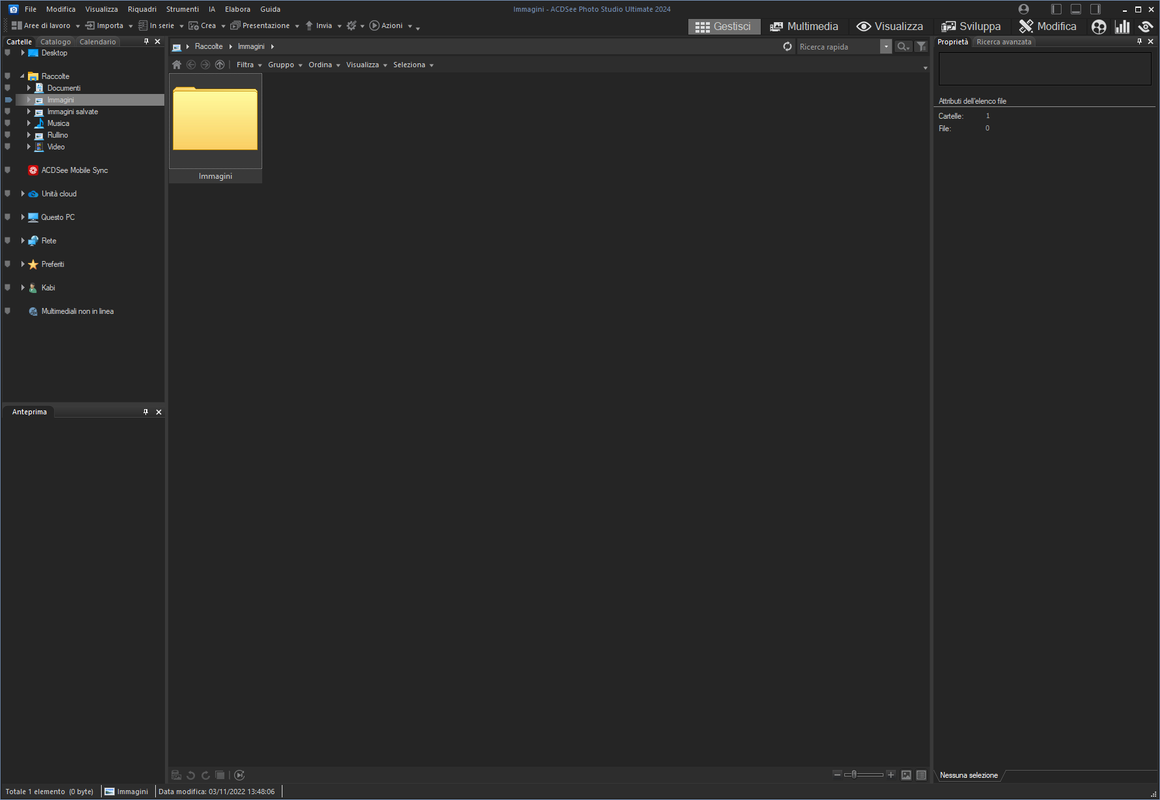The width and height of the screenshot is (1160, 800).
Task: Collapse the Raccolte tree node
Action: (23, 76)
